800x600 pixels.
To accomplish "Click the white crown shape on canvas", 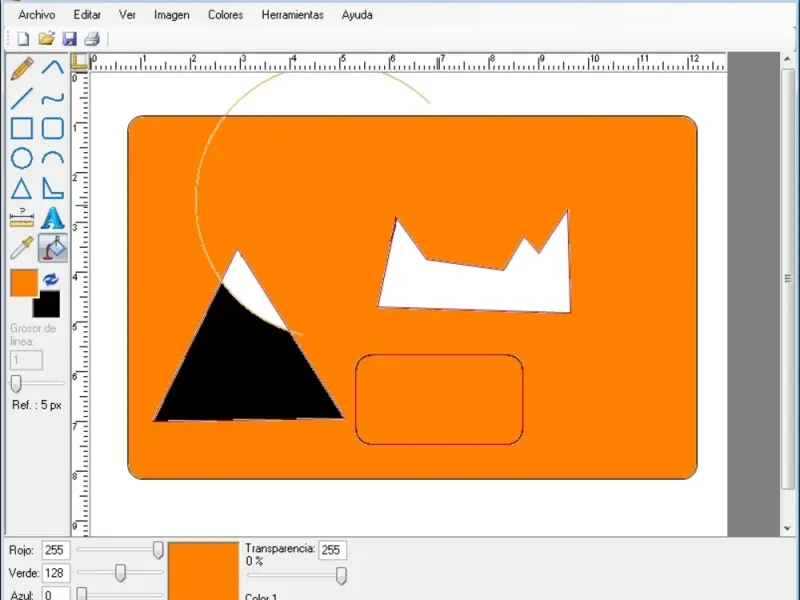I will click(x=474, y=286).
